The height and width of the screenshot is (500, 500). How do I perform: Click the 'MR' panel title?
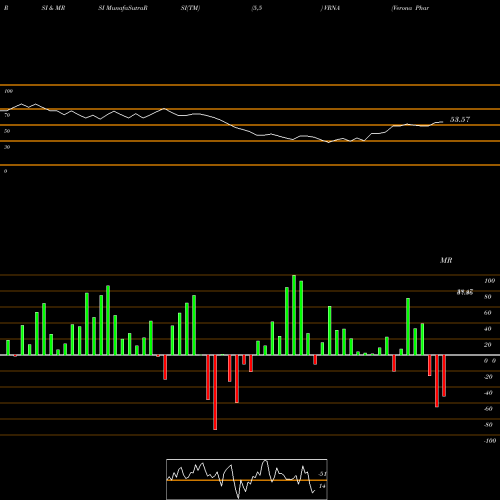[x=446, y=260]
